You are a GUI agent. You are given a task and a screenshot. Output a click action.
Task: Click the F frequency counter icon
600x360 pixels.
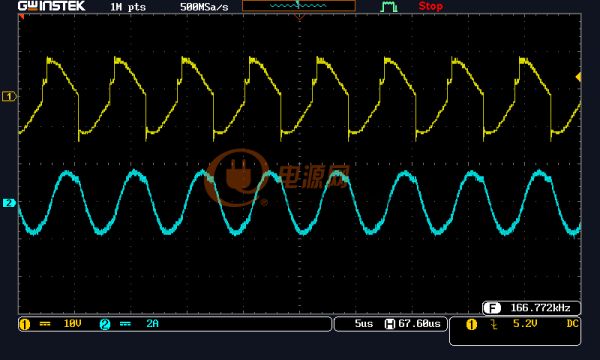coord(492,308)
